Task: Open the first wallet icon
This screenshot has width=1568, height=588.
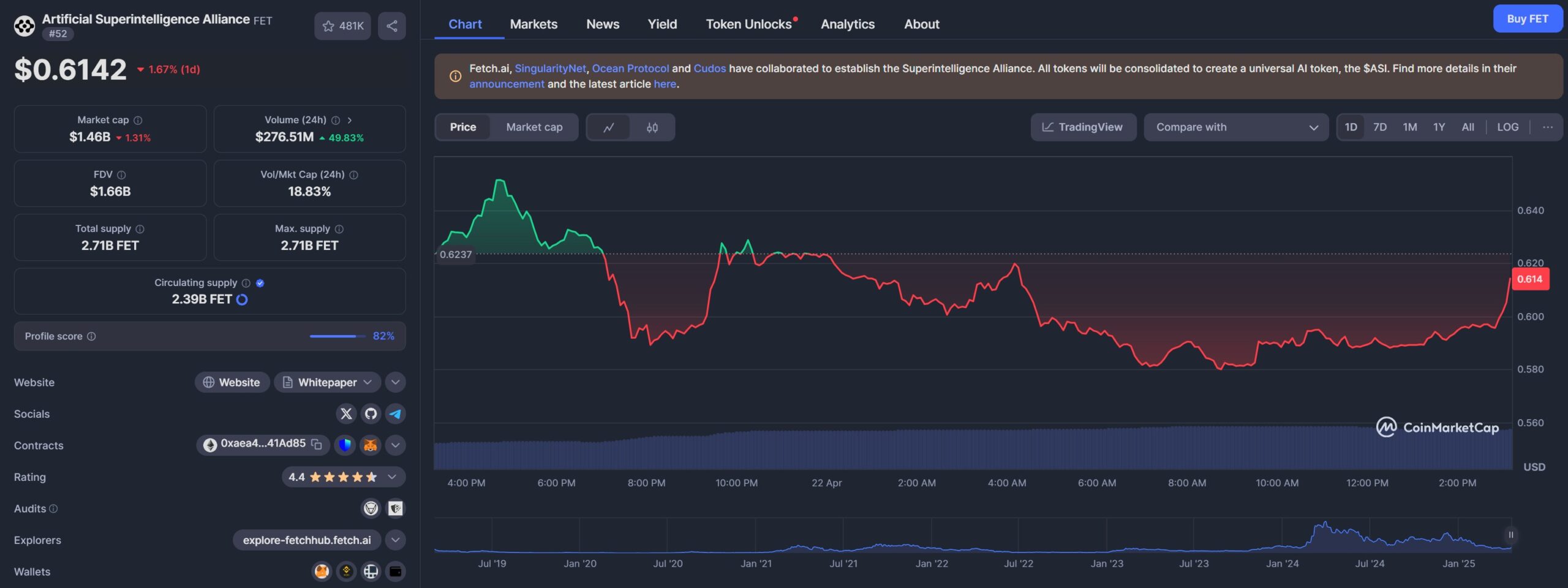Action: 322,571
